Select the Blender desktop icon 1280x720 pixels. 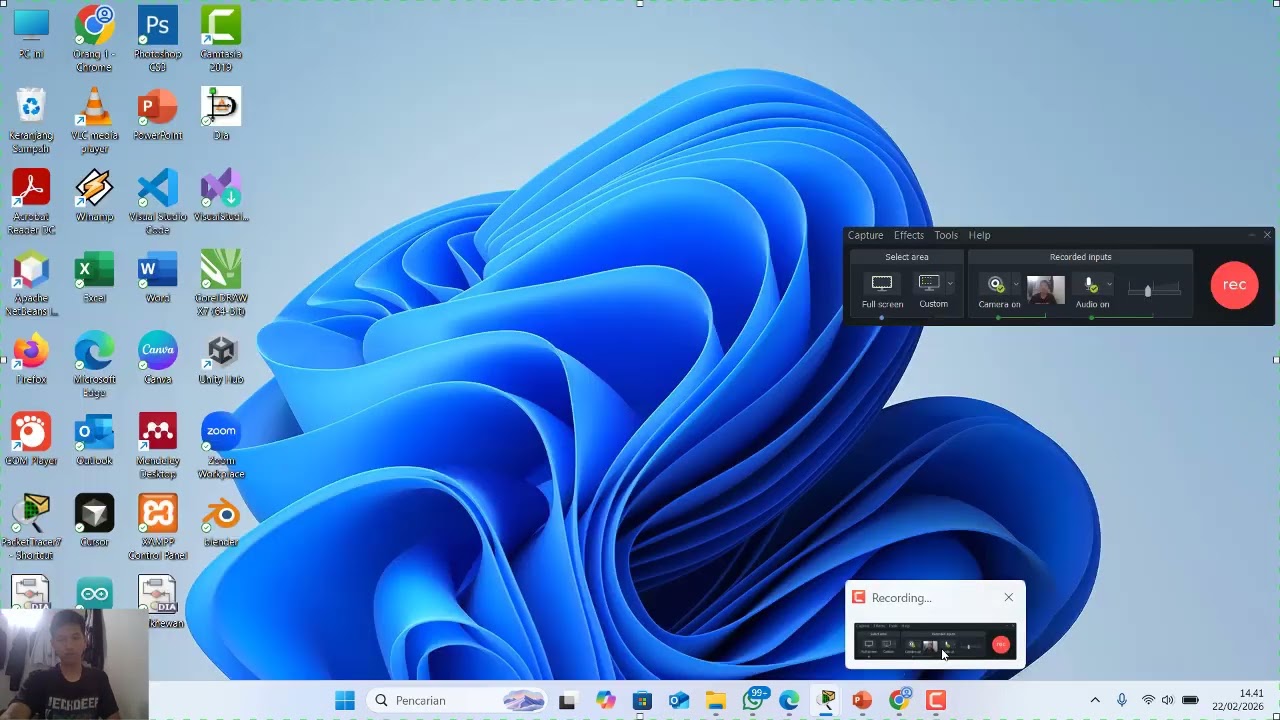220,522
